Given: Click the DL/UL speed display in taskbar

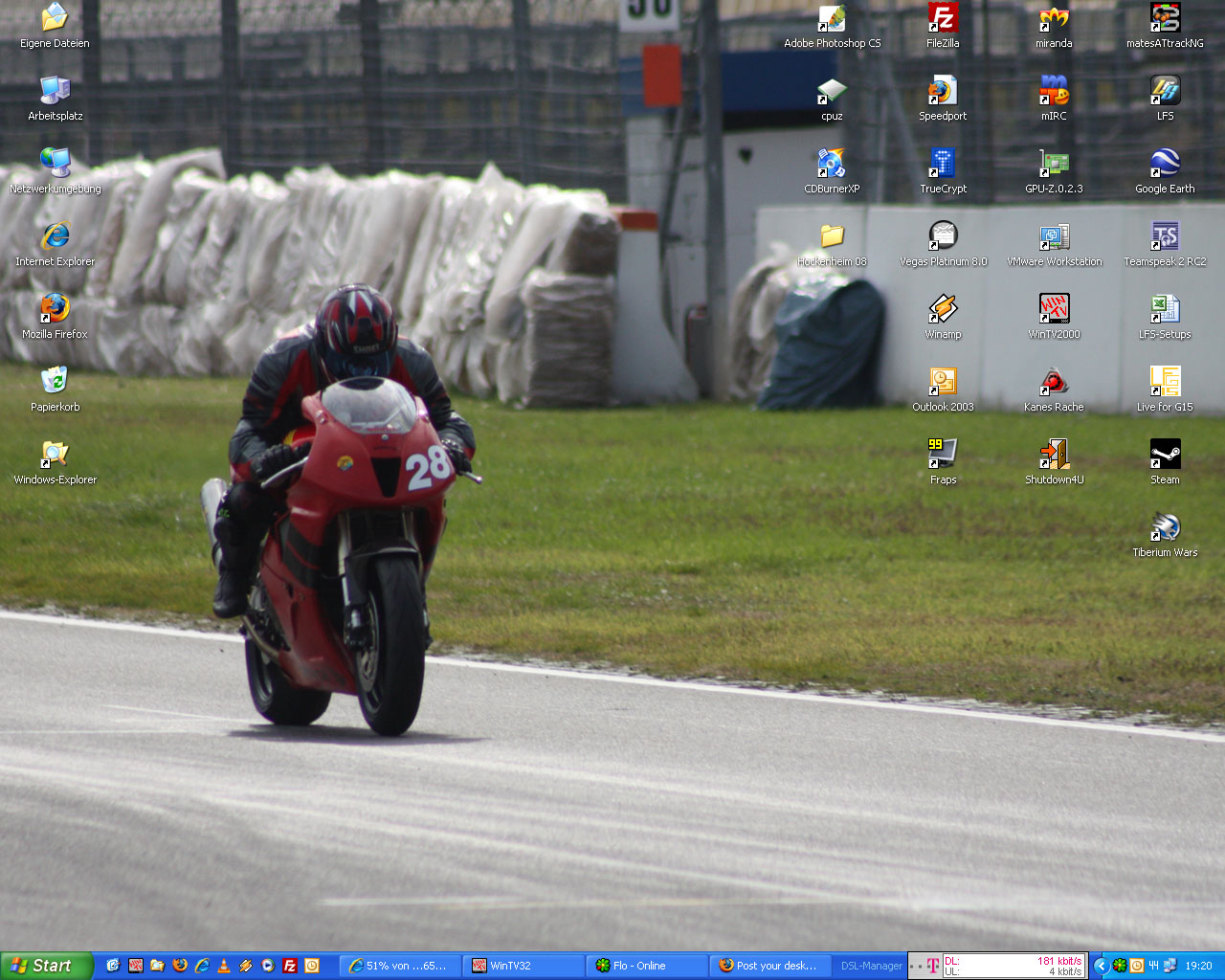Looking at the screenshot, I should pos(1014,966).
